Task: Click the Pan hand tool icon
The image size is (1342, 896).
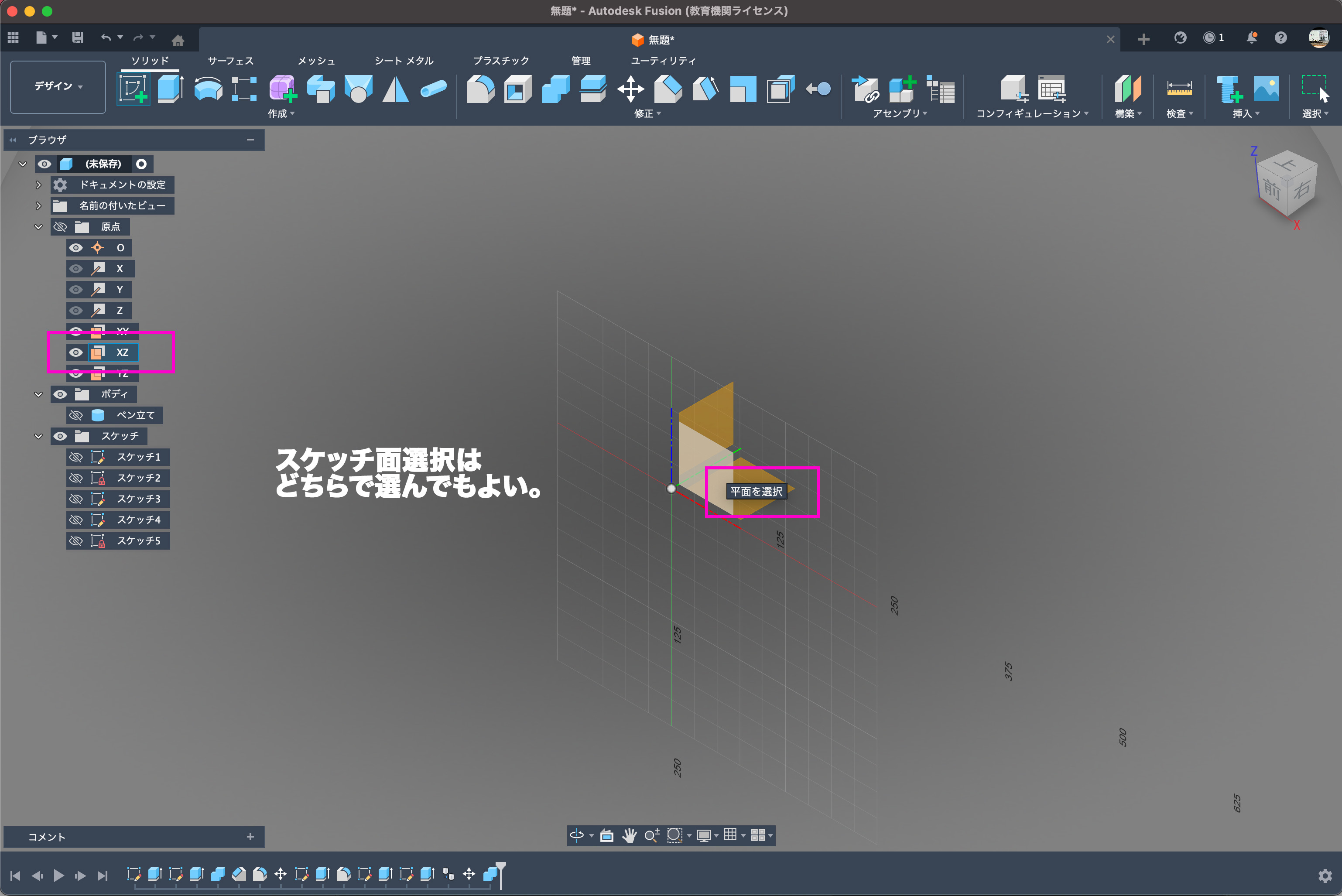Action: [x=629, y=835]
